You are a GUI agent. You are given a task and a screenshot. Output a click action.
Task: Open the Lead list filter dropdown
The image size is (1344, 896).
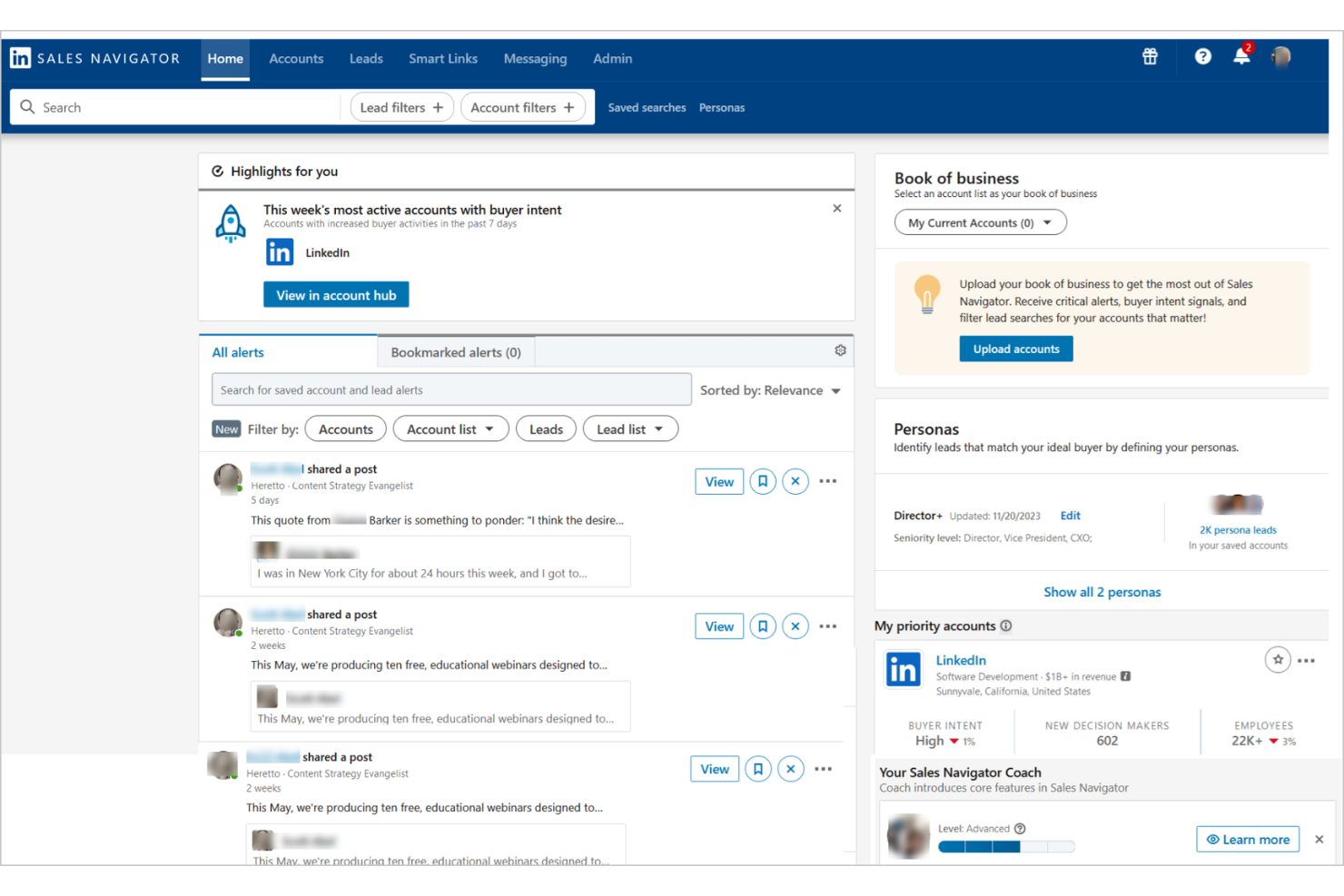630,429
